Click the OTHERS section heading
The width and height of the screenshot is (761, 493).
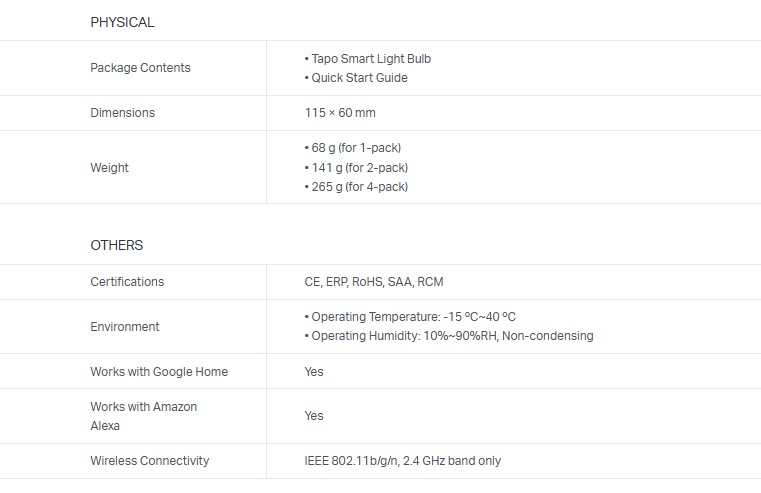coord(117,245)
